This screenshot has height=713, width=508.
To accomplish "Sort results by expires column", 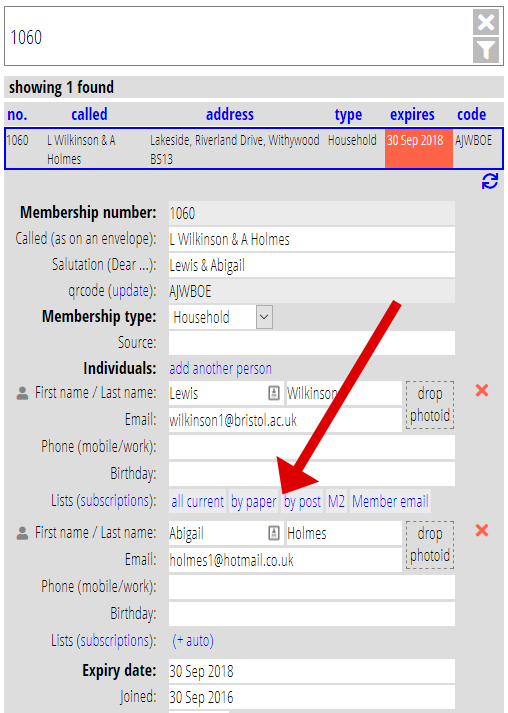I will coord(412,115).
